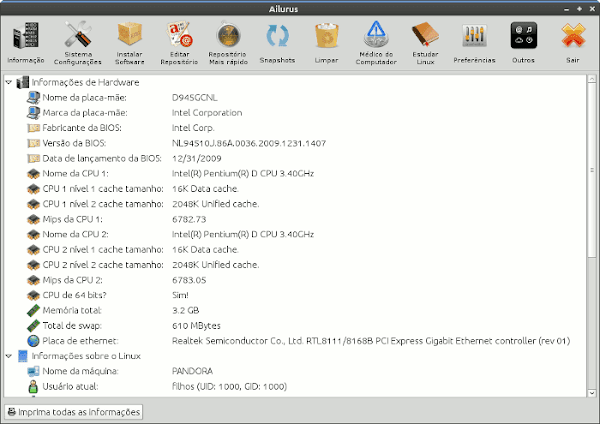Select Repositório Mais rápido icon
This screenshot has height=424, width=600.
coord(228,38)
